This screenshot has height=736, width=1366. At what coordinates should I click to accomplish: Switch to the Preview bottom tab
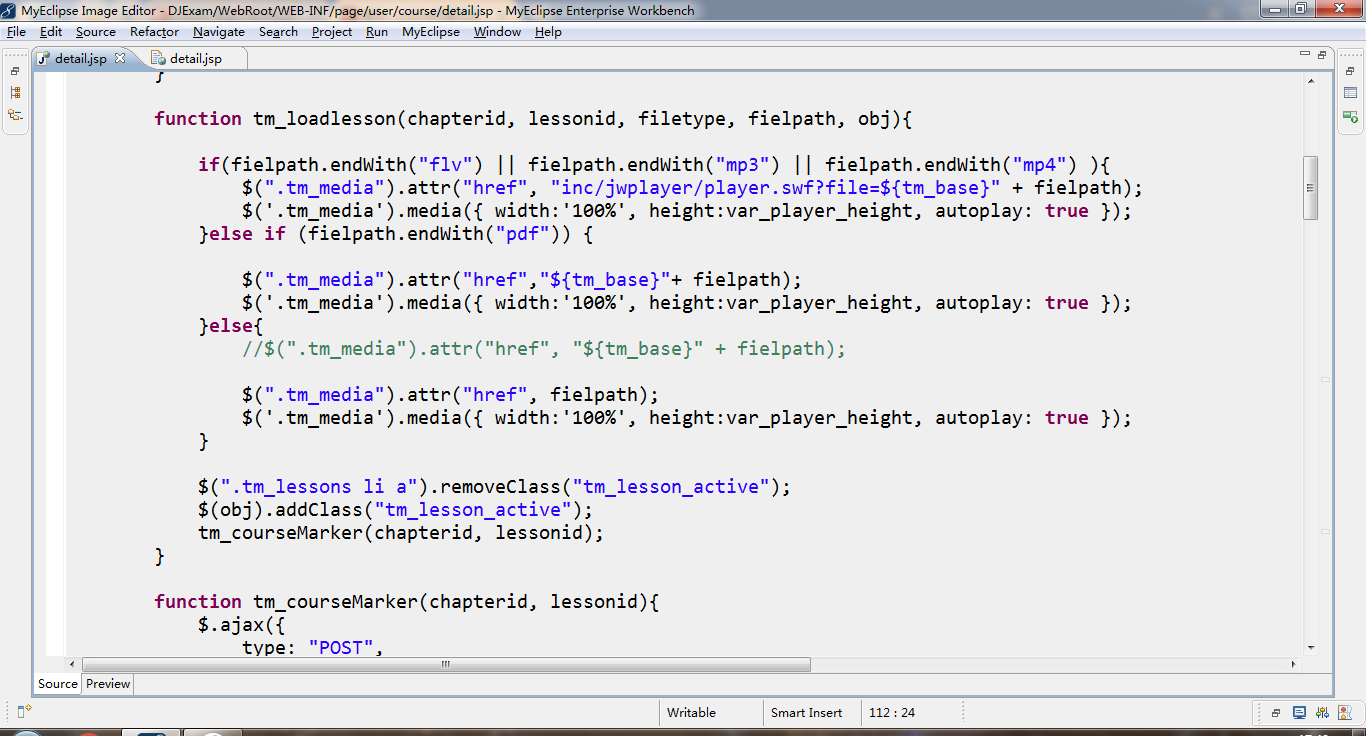point(108,684)
